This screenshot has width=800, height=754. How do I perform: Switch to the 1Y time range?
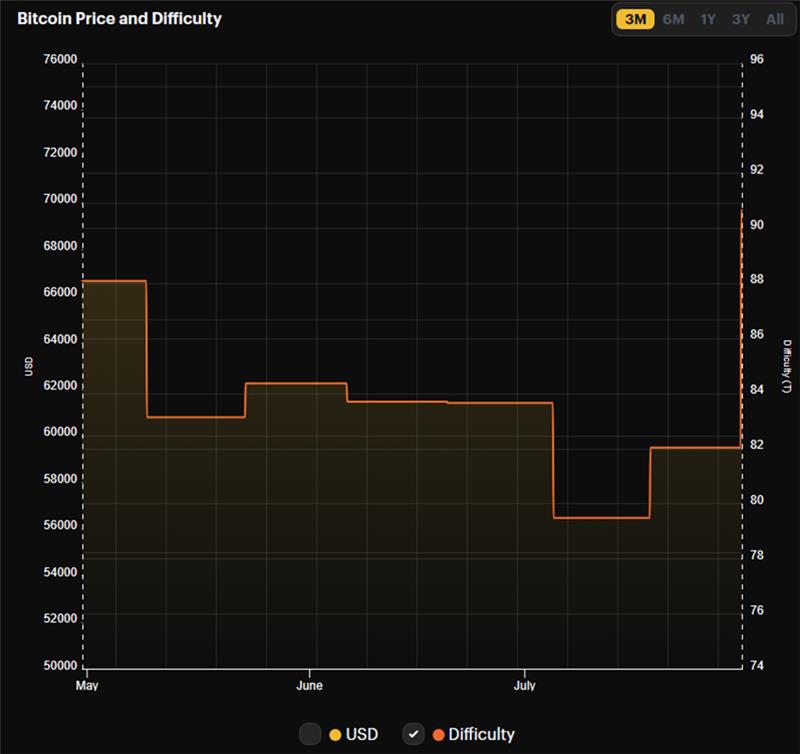click(x=708, y=19)
